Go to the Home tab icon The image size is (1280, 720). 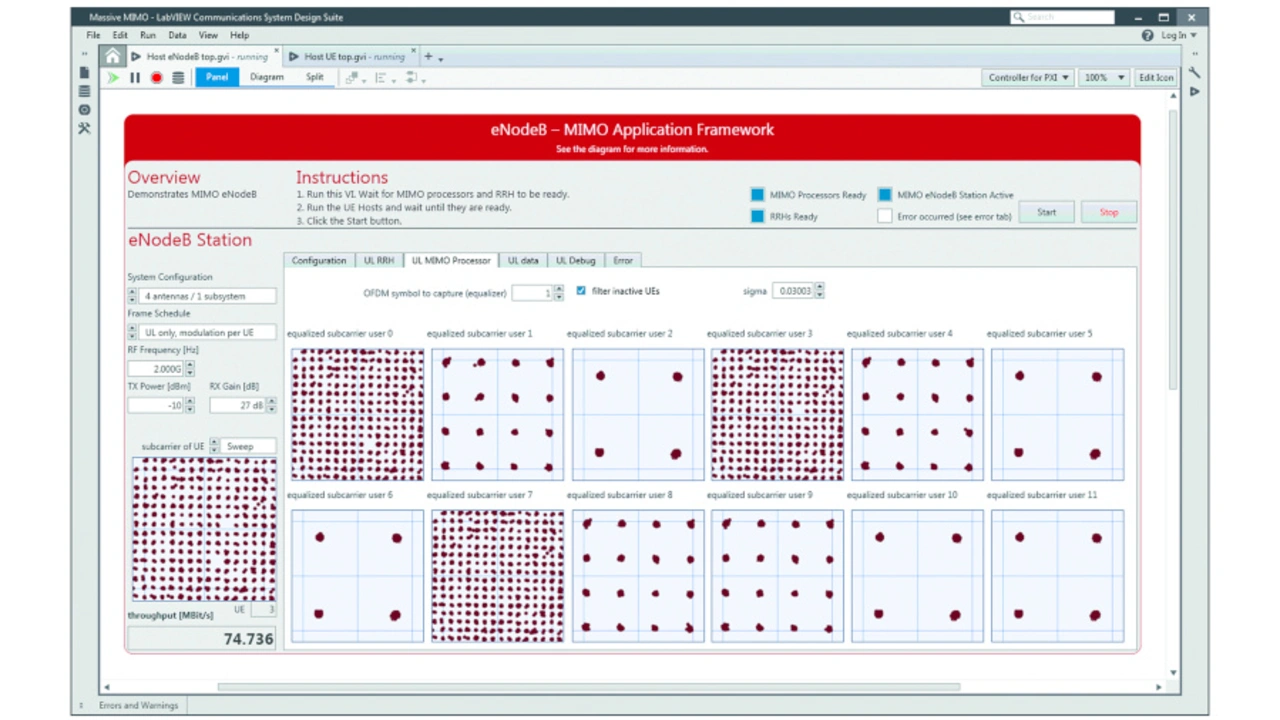[x=113, y=56]
